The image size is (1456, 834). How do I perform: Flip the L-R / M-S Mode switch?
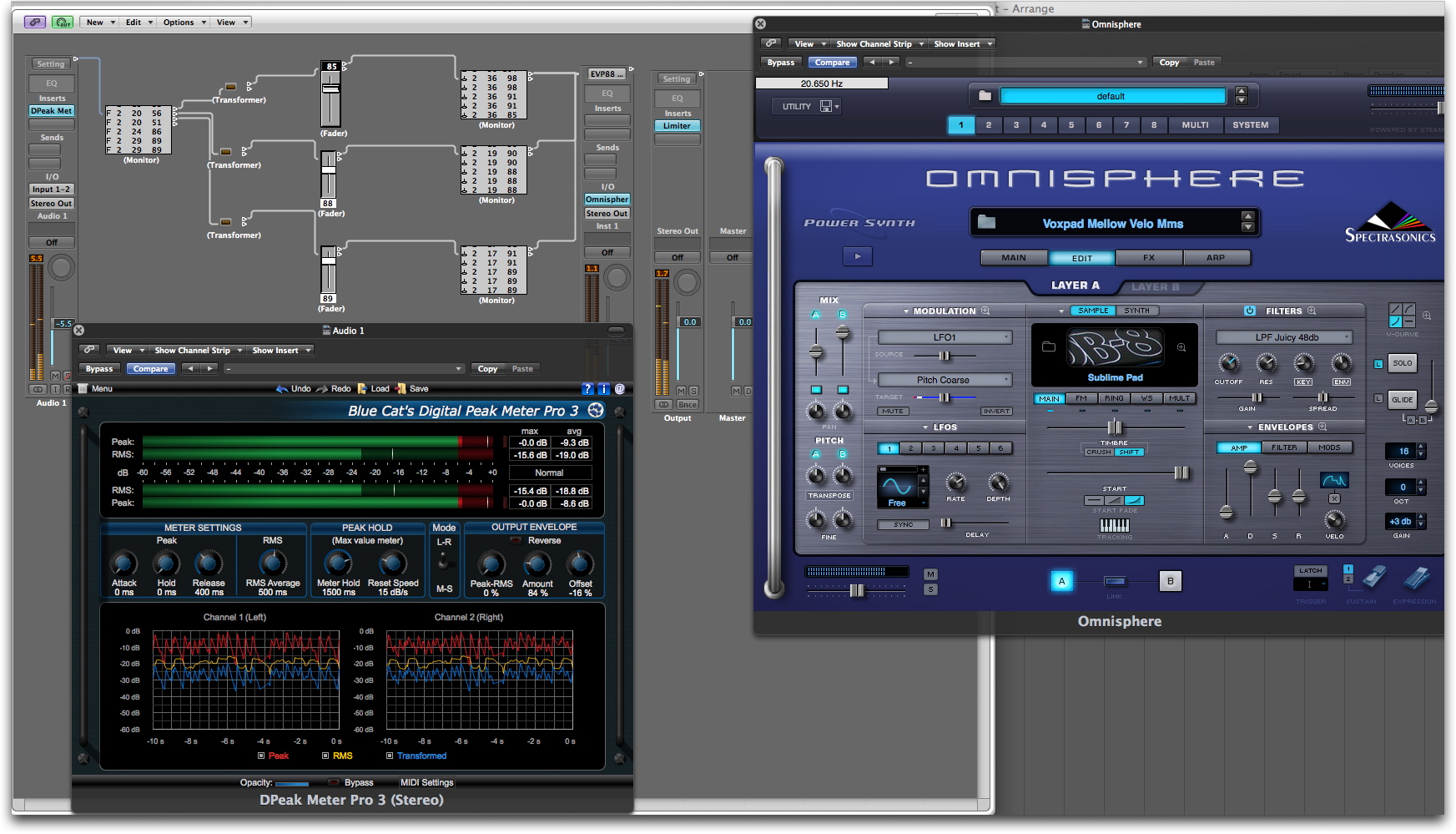tap(444, 559)
